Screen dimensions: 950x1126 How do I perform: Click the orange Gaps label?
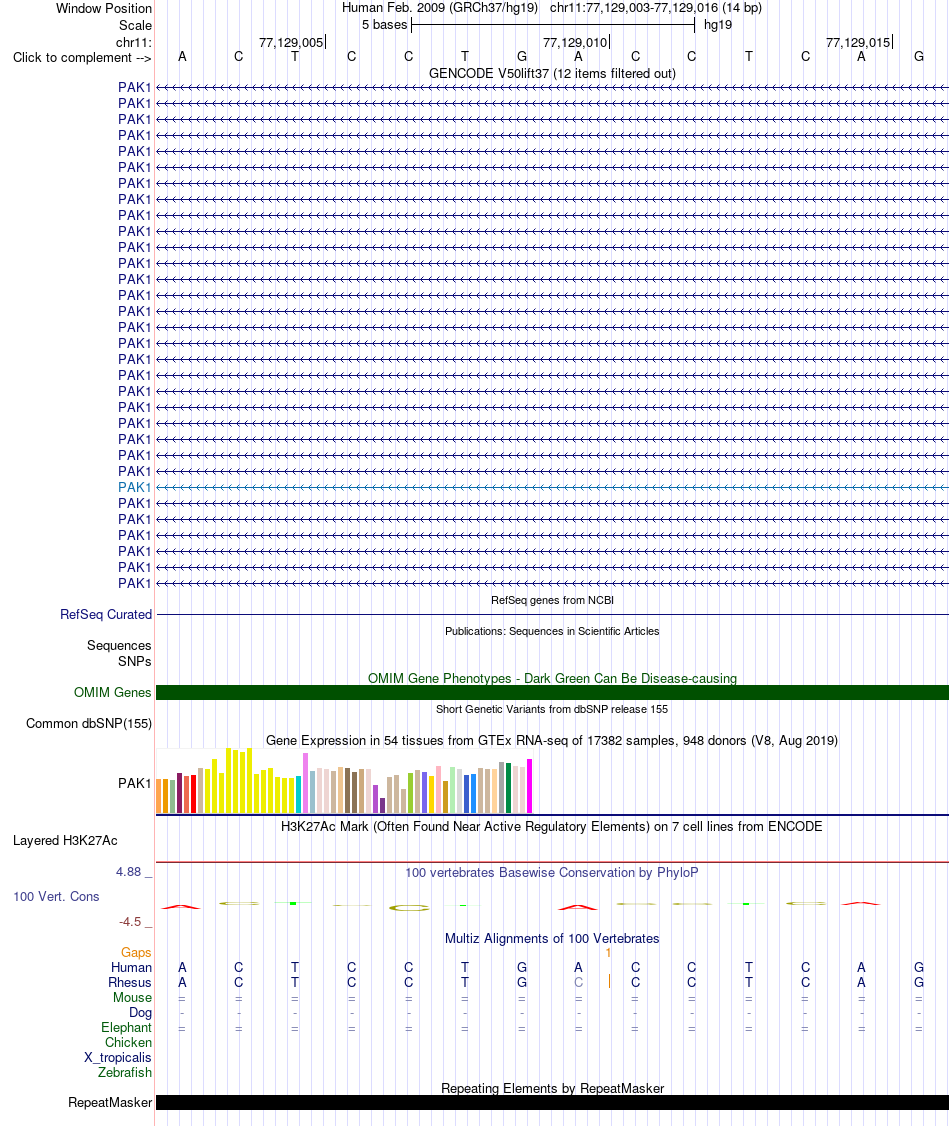coord(136,952)
